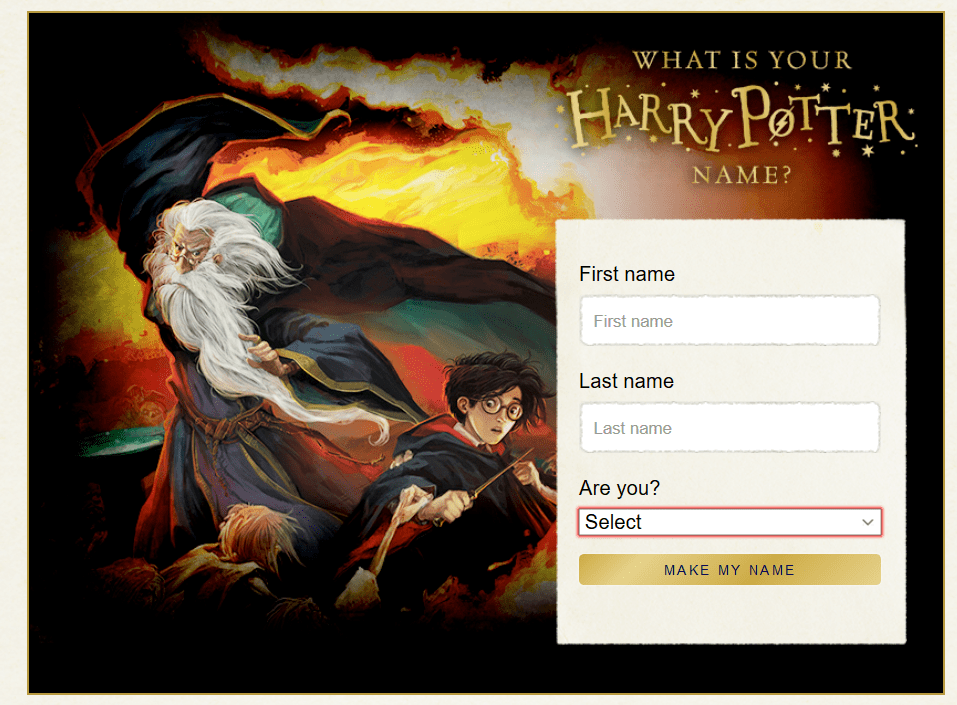
Task: Open the "Are you?" Select dropdown
Action: (x=729, y=522)
